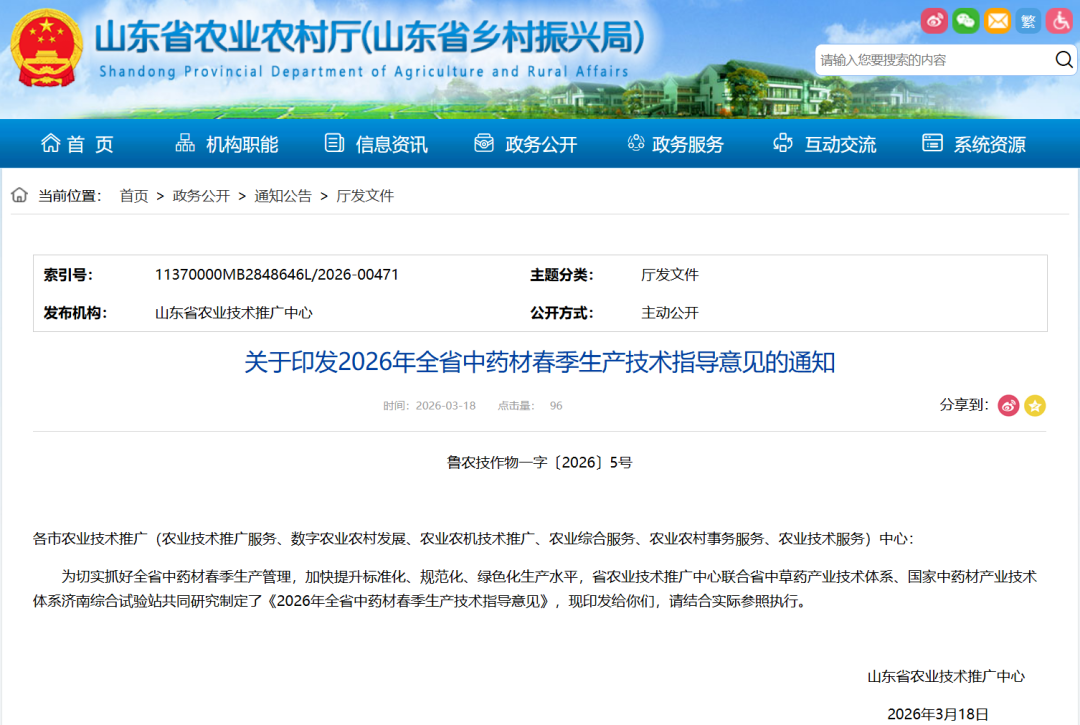
Task: Click the article title 关于印发2026年全省中药材春季生产技术指导意见的通知
Action: (x=540, y=362)
